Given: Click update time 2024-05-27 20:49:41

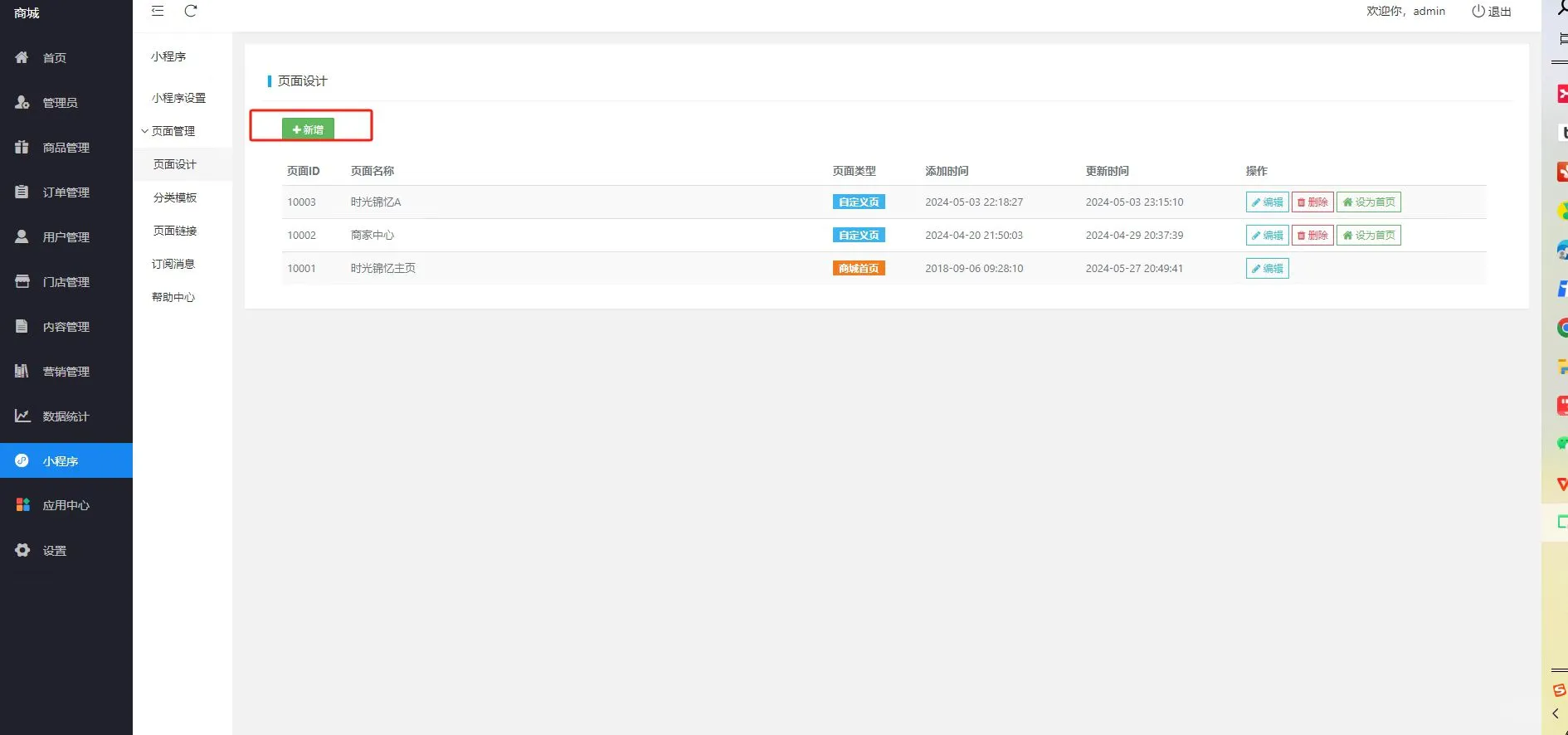Looking at the screenshot, I should point(1134,268).
